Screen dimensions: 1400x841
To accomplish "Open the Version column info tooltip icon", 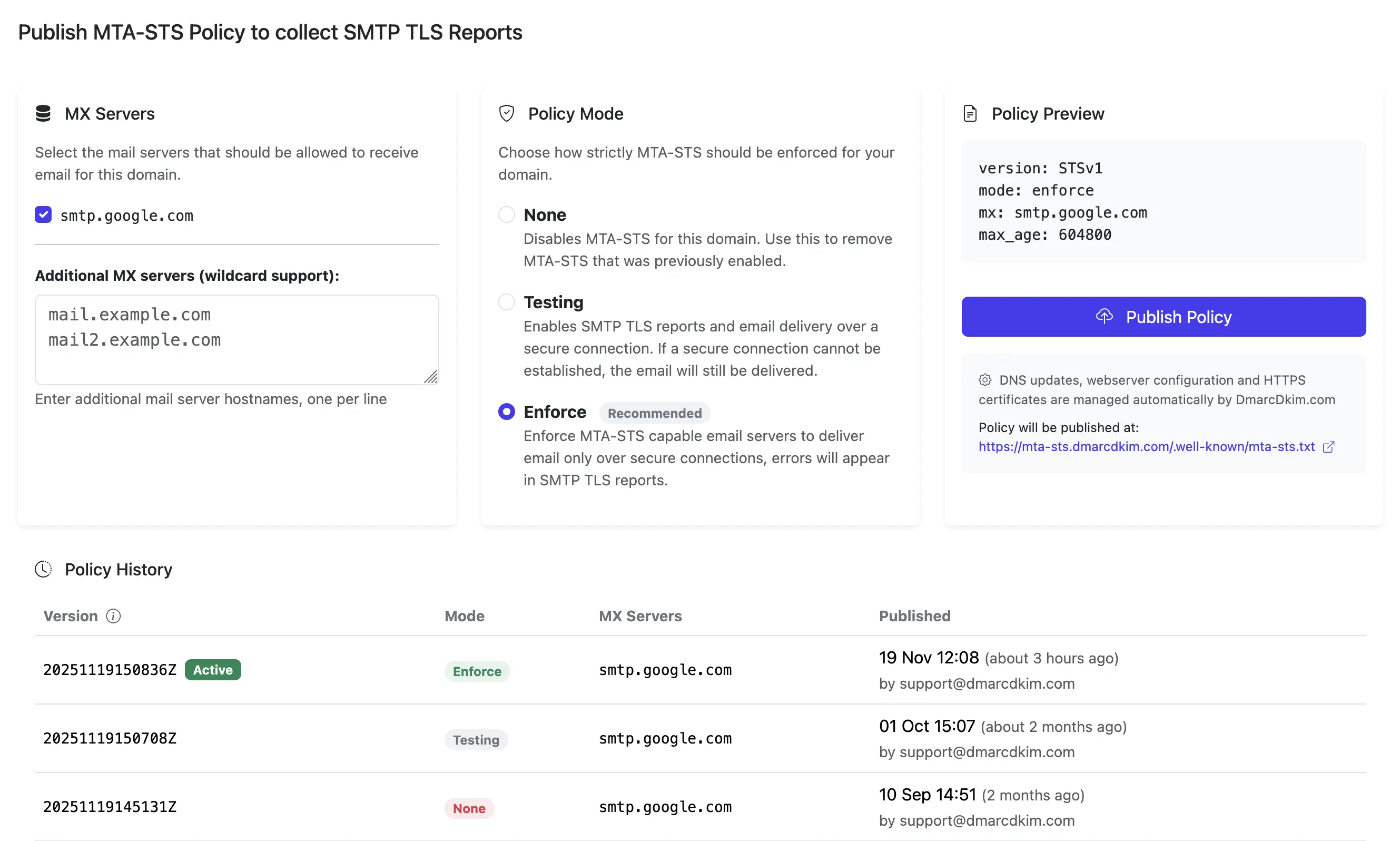I will point(114,616).
